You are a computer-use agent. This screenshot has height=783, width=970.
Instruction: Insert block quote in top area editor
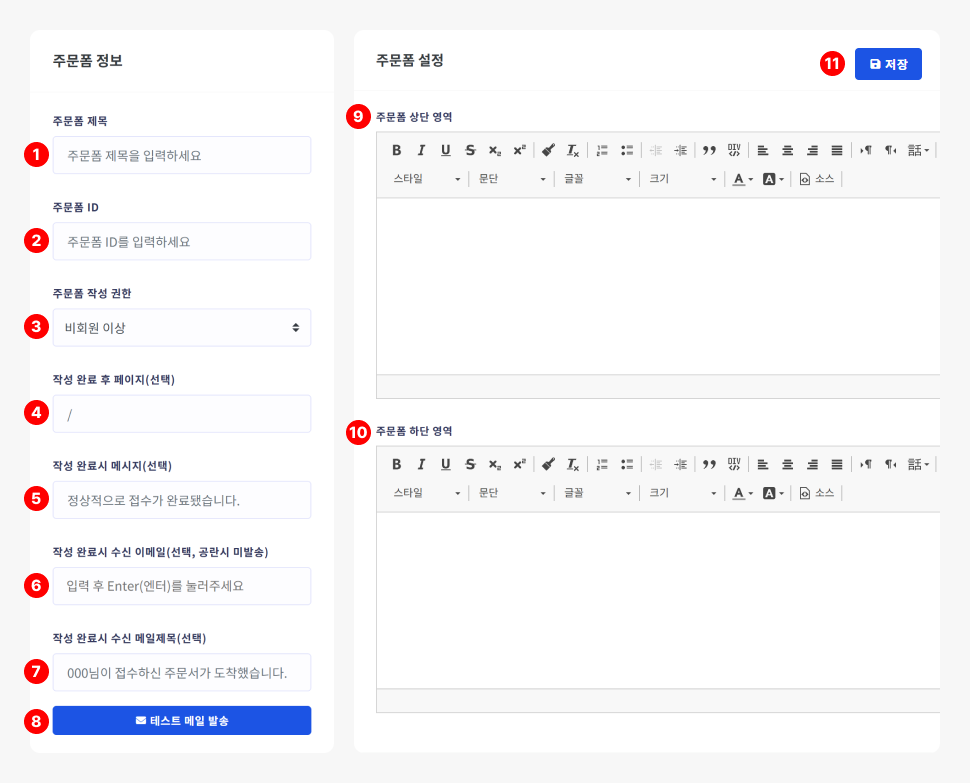709,150
